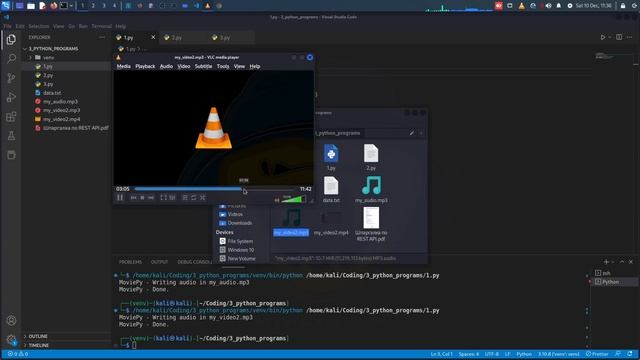
Task: Toggle the VLC playlist view
Action: pos(185,198)
